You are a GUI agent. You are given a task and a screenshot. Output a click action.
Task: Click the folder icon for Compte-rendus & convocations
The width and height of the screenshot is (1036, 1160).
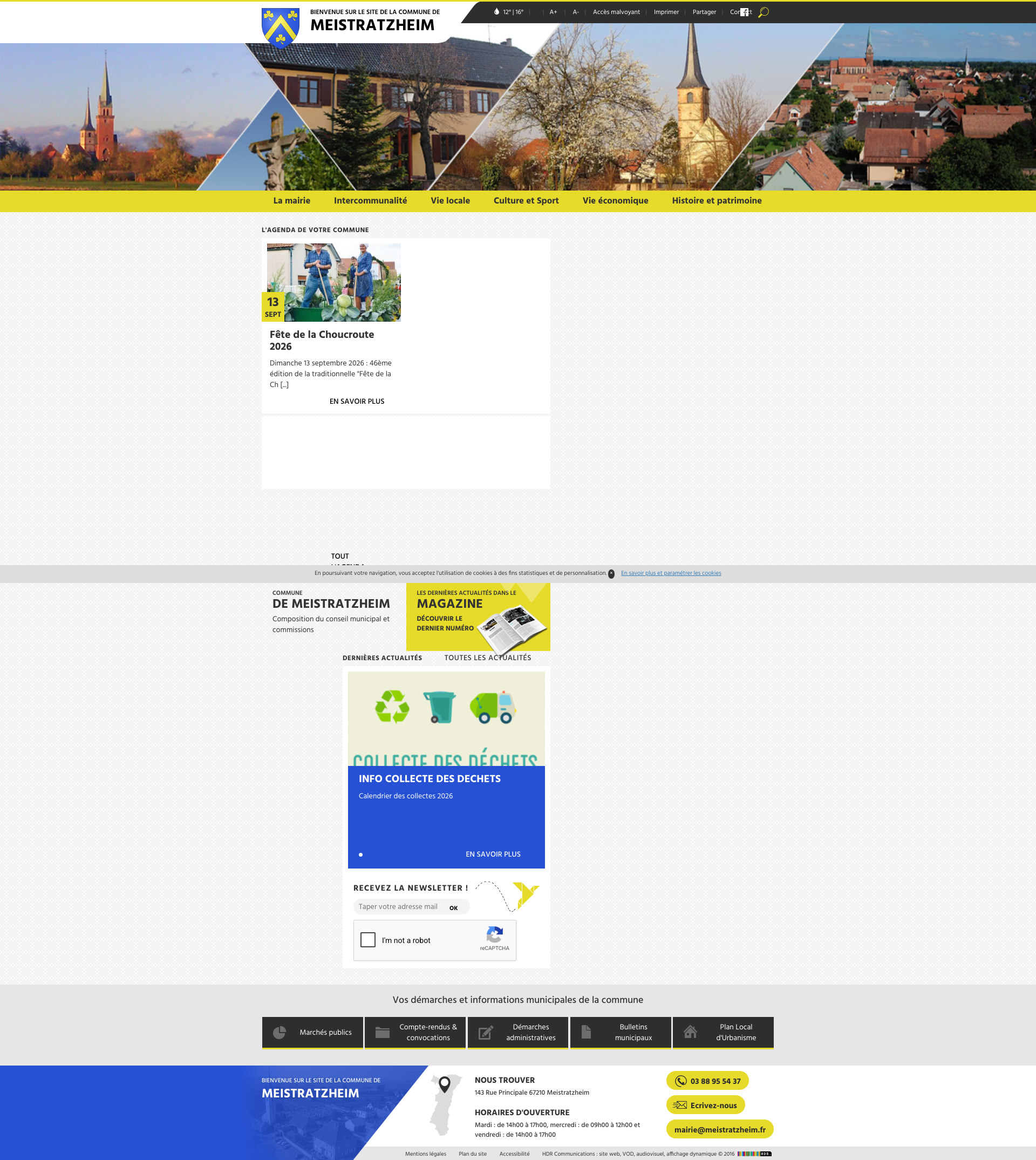click(383, 1033)
